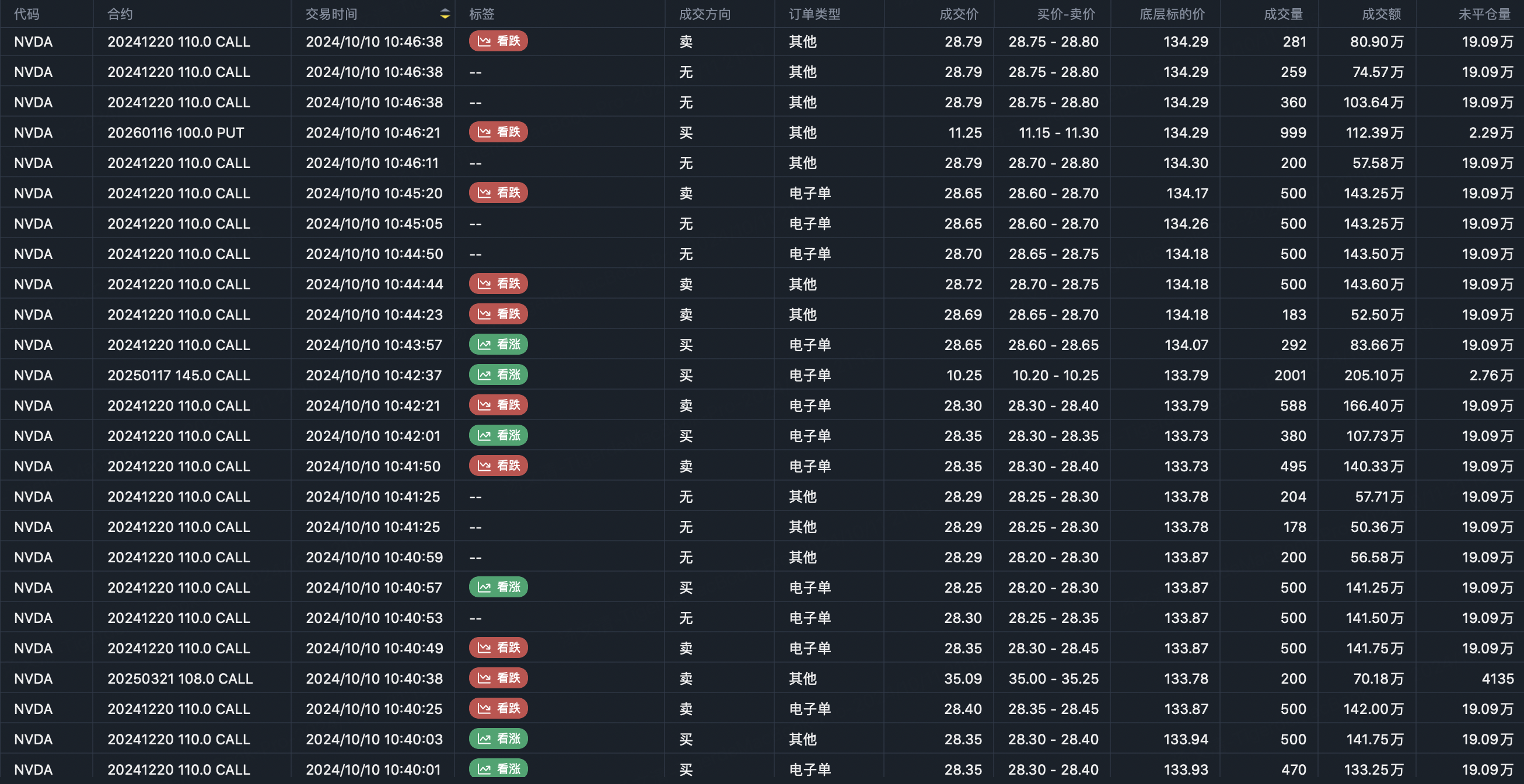Sort by the 交易时间 sort arrow icon
The height and width of the screenshot is (784, 1524).
pyautogui.click(x=445, y=14)
